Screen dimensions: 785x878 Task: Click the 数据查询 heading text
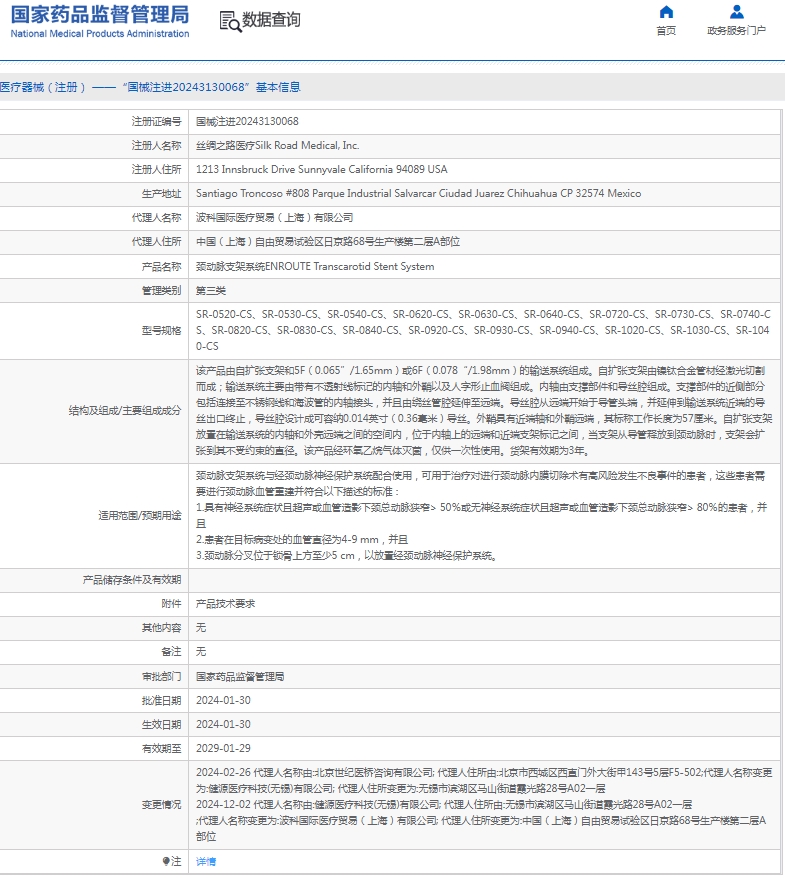pos(271,20)
